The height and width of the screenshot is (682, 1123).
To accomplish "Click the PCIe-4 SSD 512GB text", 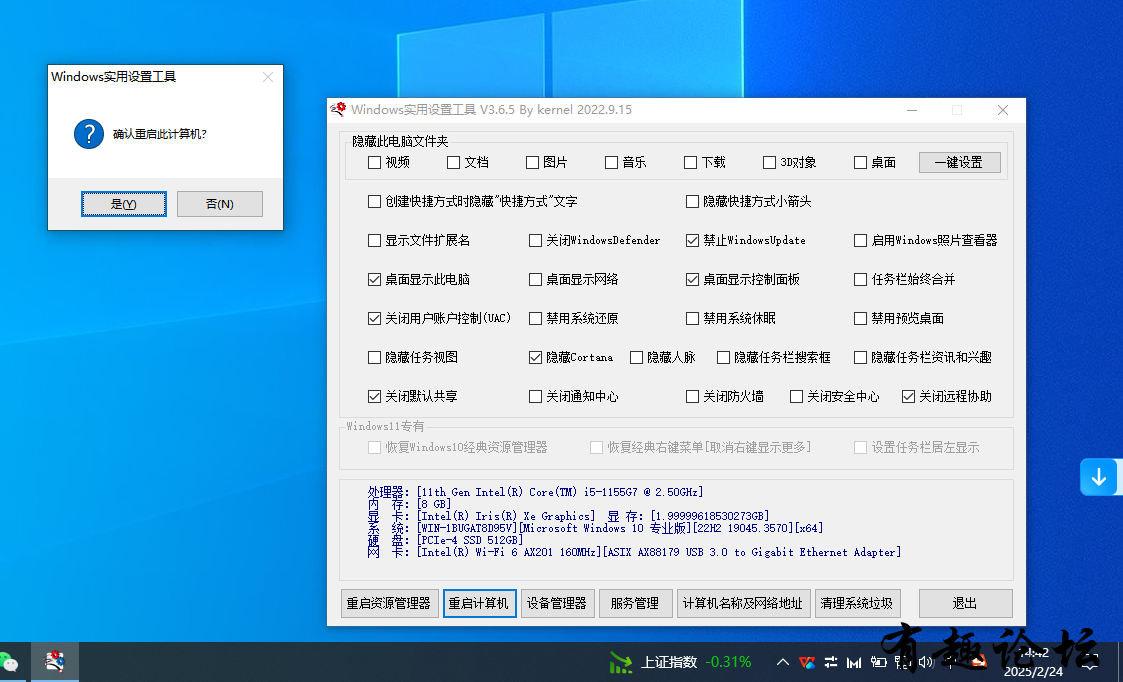I will coord(470,540).
